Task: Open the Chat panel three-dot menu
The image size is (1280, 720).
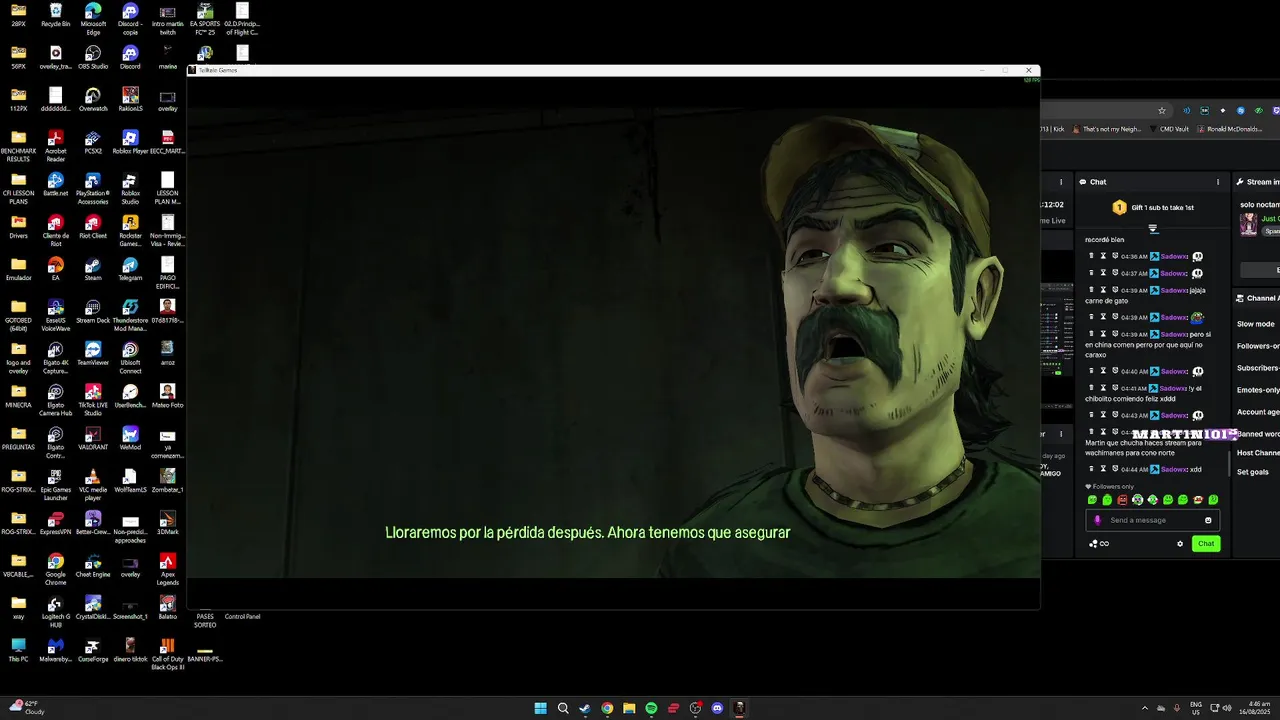Action: [x=1218, y=182]
